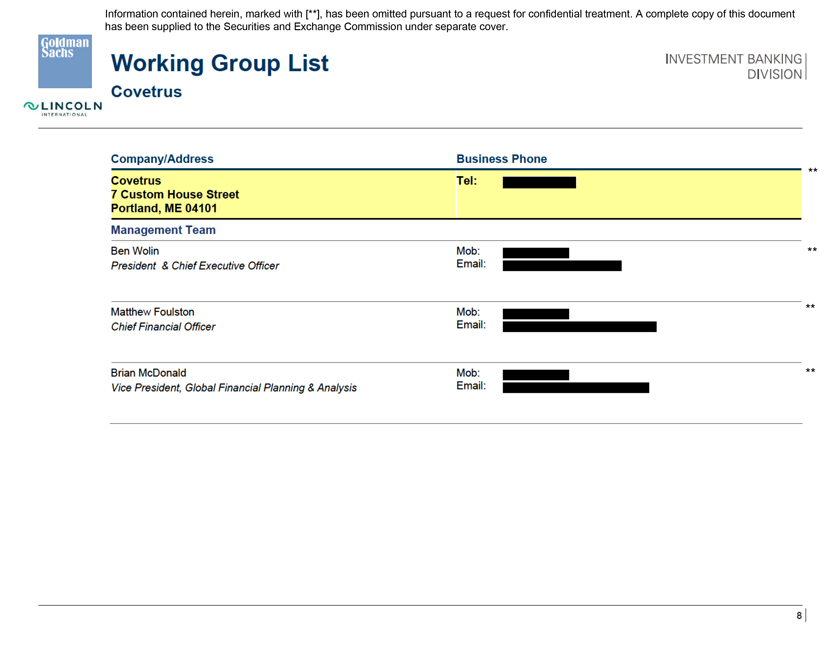Click Brian McDonald's redacted mobile number
The width and height of the screenshot is (840, 649).
tap(535, 375)
